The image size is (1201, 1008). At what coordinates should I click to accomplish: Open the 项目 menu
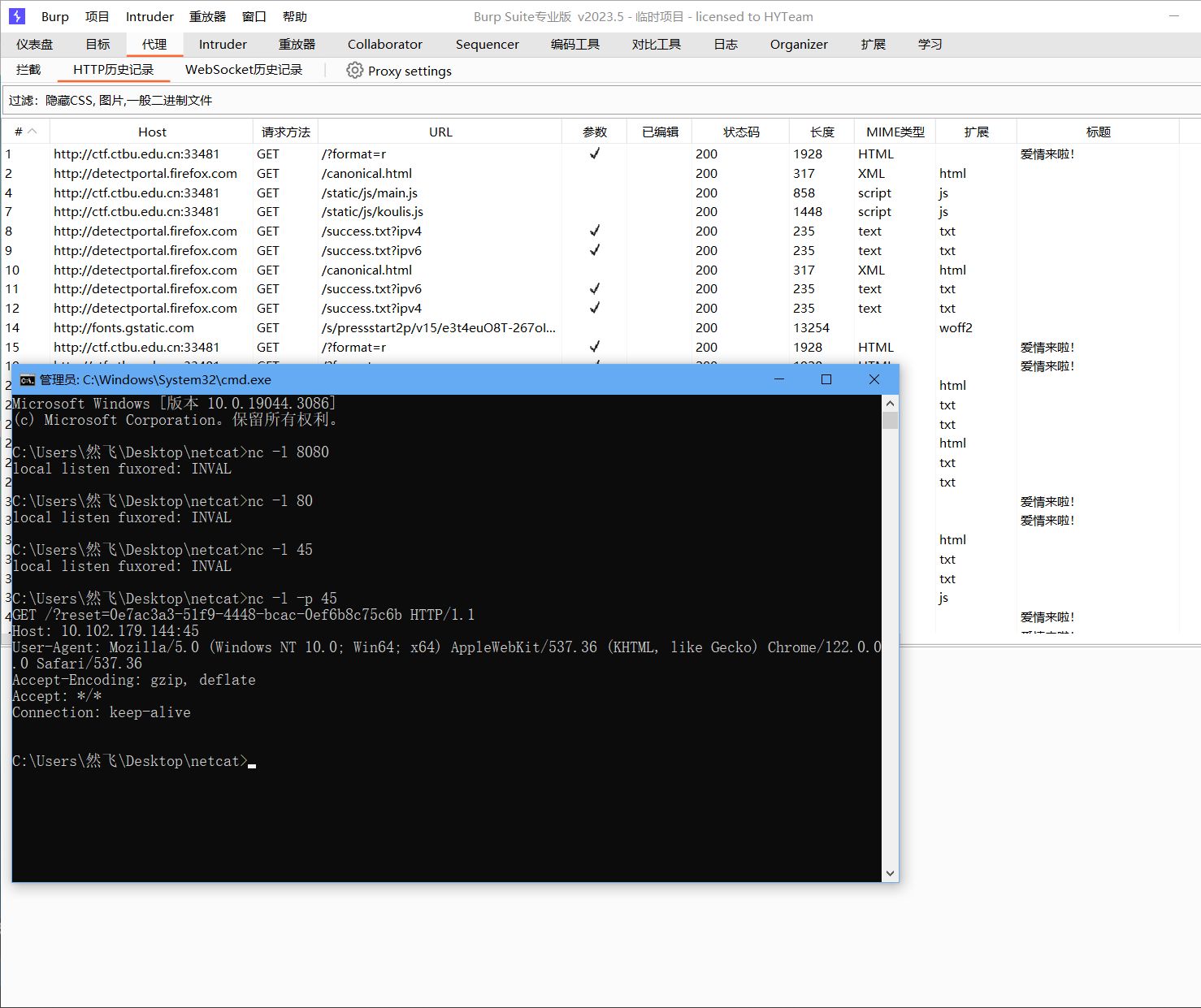pos(98,16)
